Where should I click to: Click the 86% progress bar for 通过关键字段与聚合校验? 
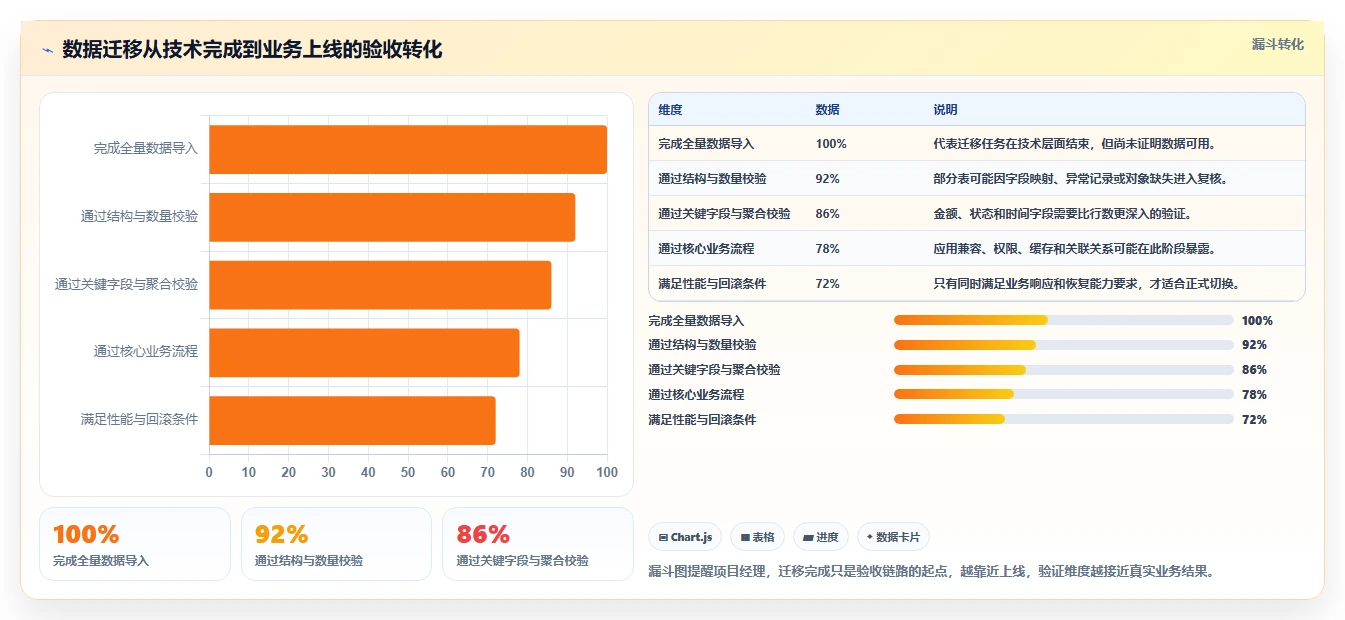point(1064,369)
